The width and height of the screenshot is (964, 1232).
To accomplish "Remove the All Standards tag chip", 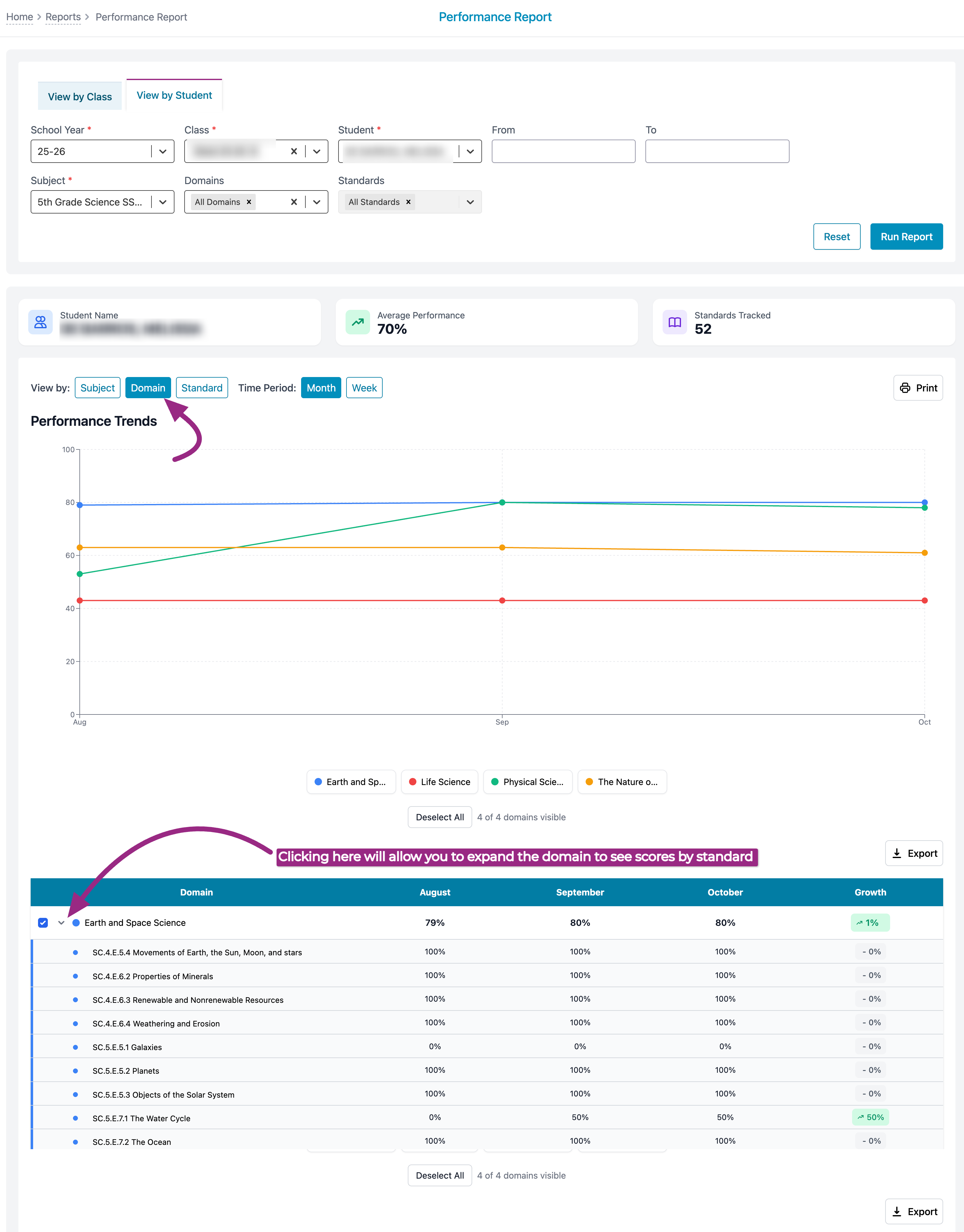I will point(408,202).
